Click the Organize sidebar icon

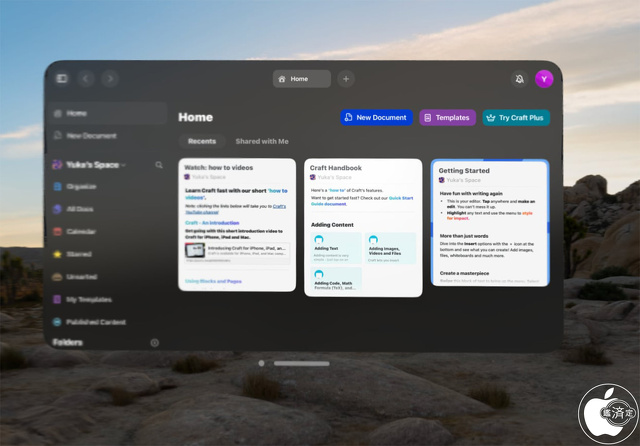point(58,186)
